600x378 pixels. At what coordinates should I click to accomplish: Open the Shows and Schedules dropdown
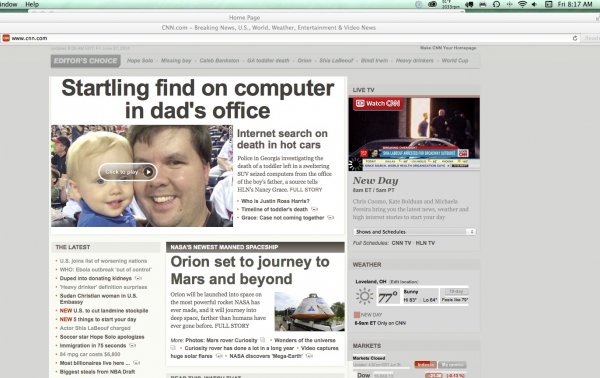click(414, 231)
